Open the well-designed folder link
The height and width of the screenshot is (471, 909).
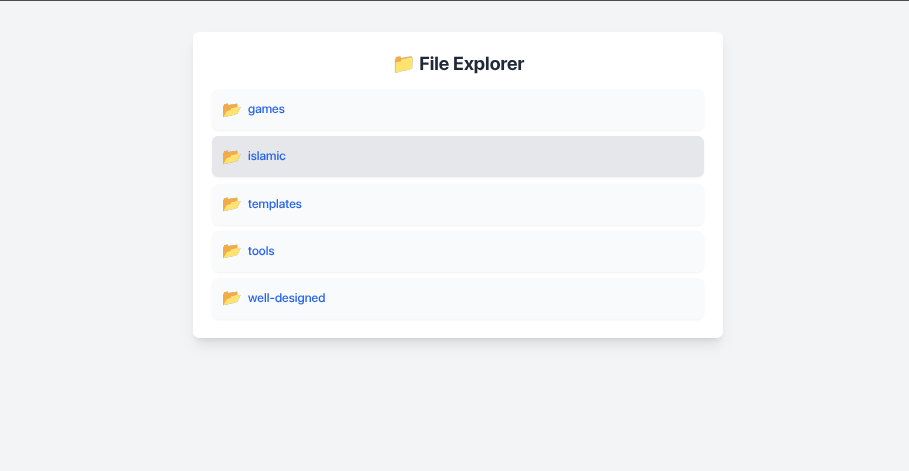coord(287,298)
